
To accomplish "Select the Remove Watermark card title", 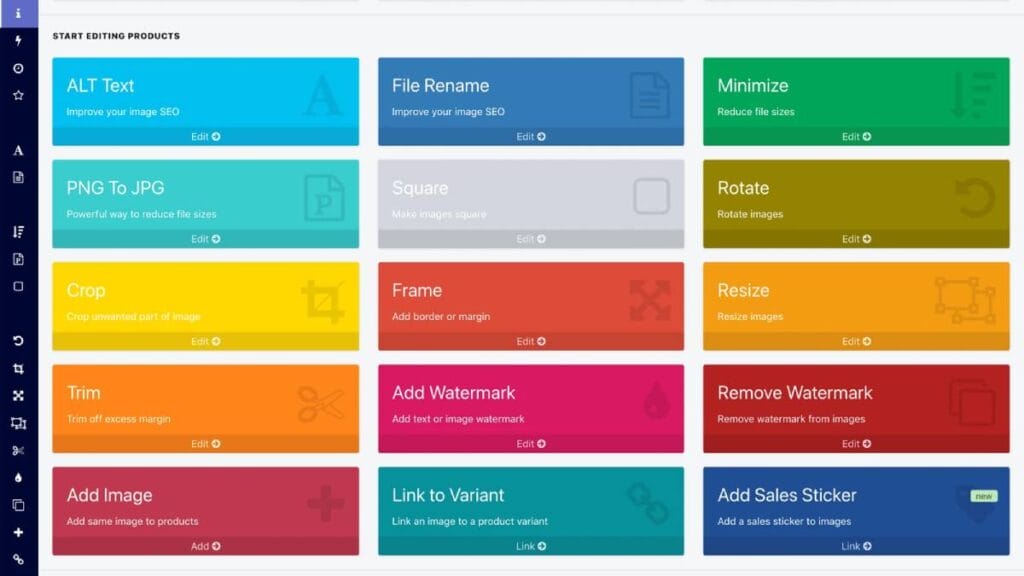I will pyautogui.click(x=794, y=393).
